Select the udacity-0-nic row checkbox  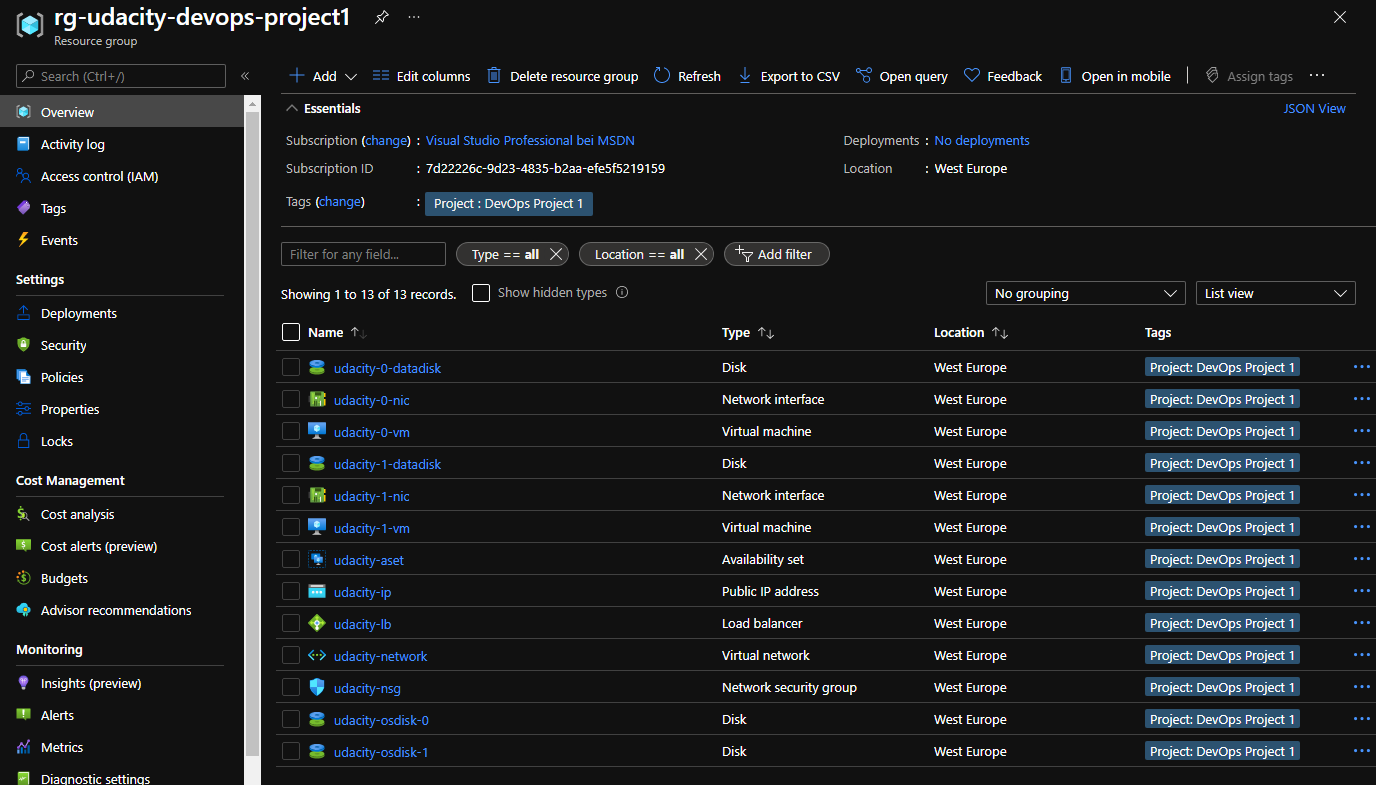coord(291,400)
